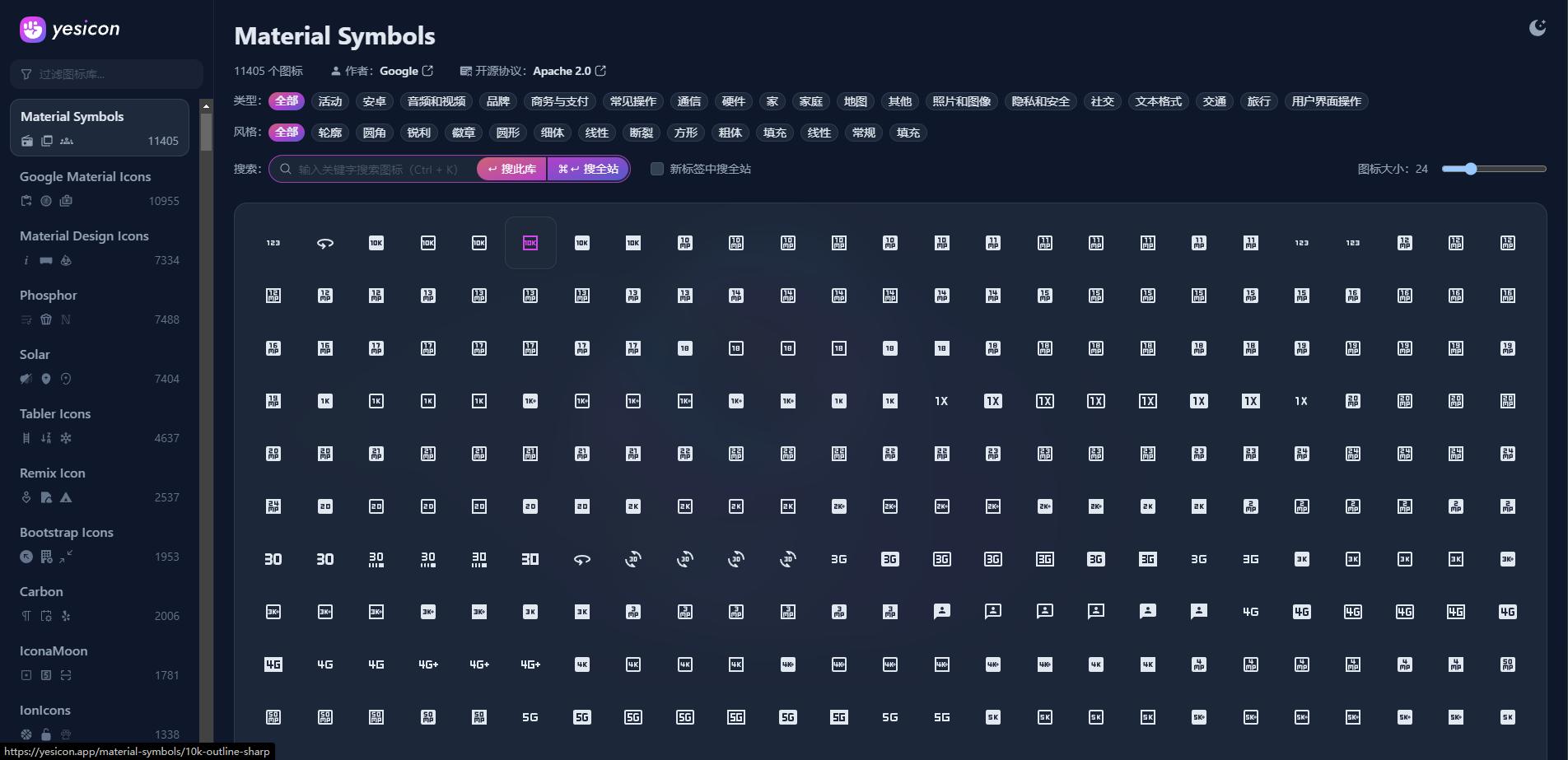
Task: Filter by 用户界面操作 category
Action: pos(1326,101)
